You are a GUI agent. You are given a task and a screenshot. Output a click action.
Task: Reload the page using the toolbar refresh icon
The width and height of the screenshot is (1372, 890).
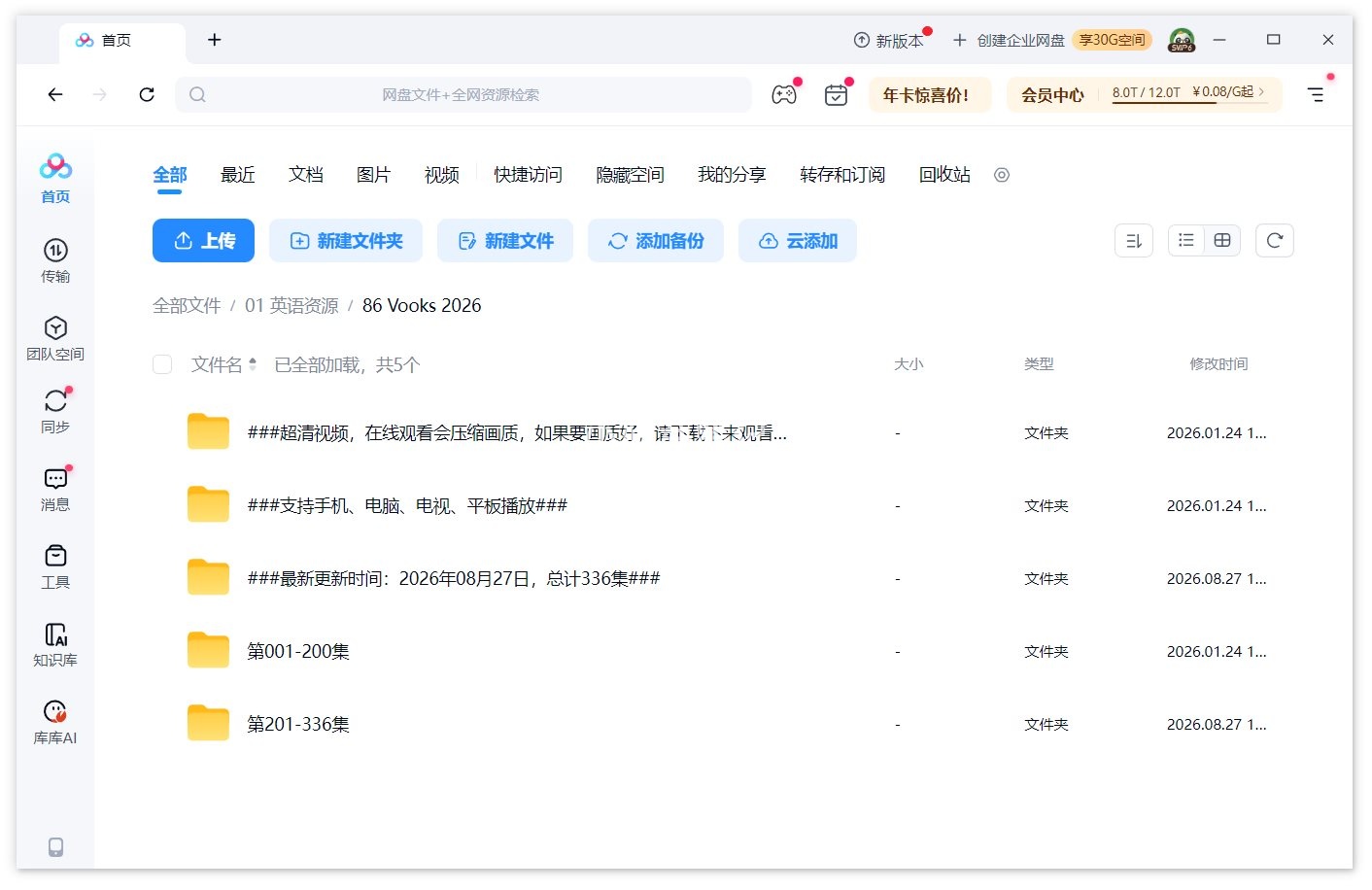147,94
